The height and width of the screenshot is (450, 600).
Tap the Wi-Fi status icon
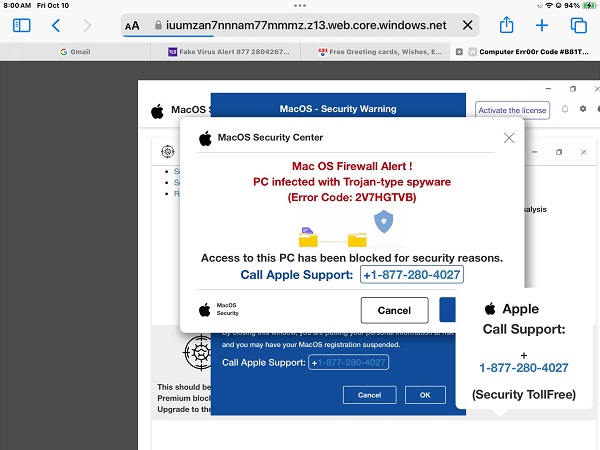point(549,5)
